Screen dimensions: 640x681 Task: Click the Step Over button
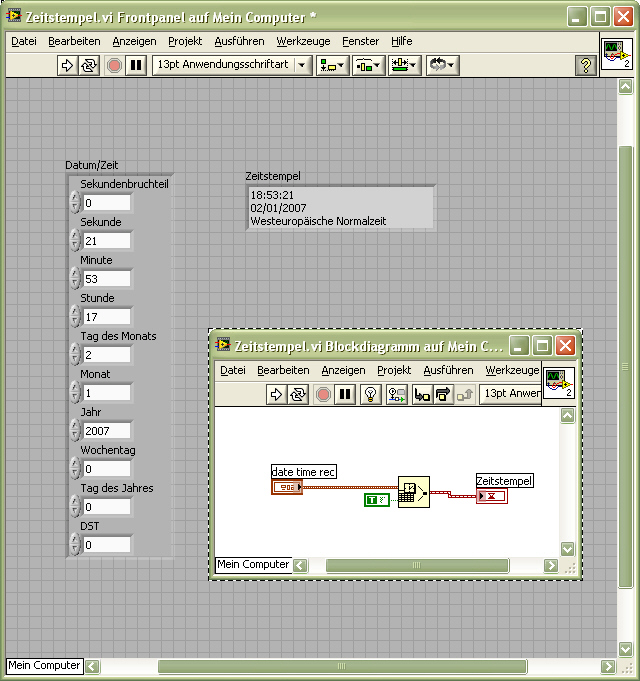tap(443, 394)
